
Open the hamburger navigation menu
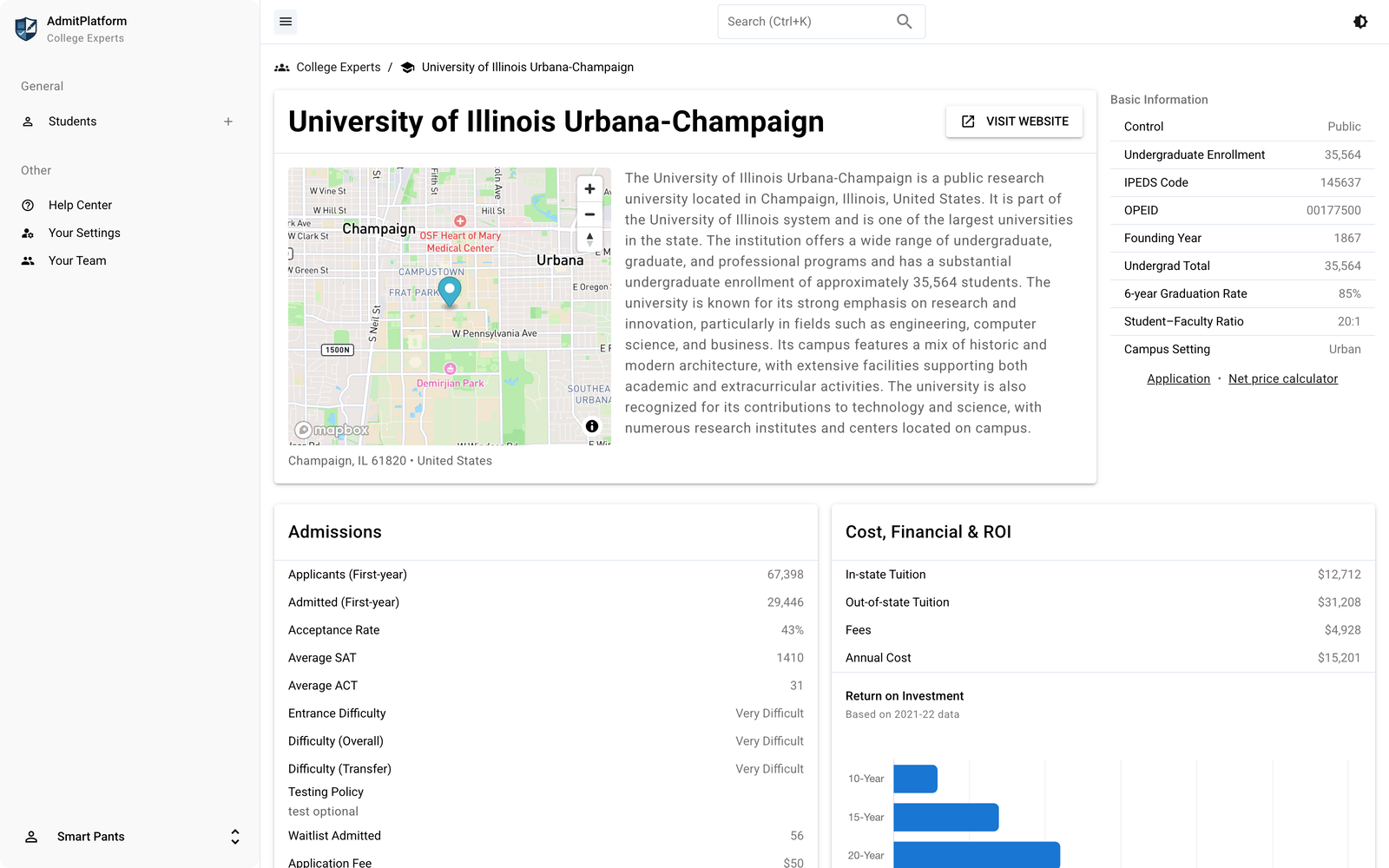pyautogui.click(x=286, y=21)
